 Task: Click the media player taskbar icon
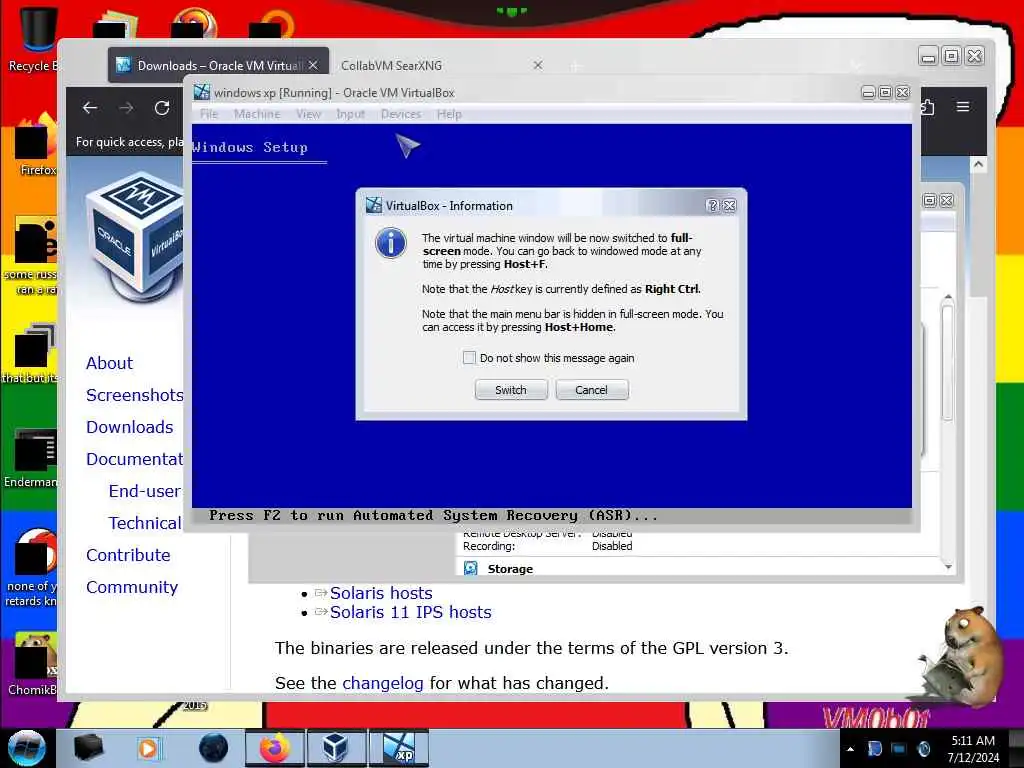[148, 748]
